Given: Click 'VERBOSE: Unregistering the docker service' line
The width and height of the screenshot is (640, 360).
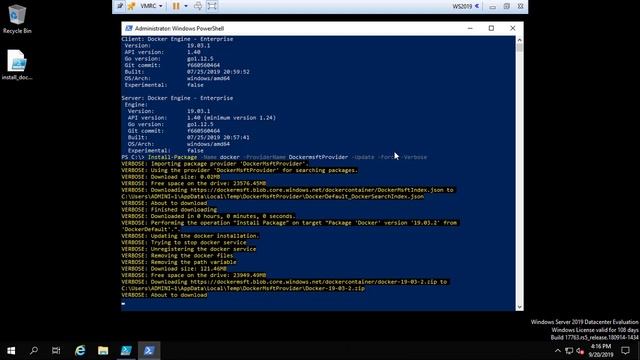Looking at the screenshot, I should pyautogui.click(x=189, y=249).
